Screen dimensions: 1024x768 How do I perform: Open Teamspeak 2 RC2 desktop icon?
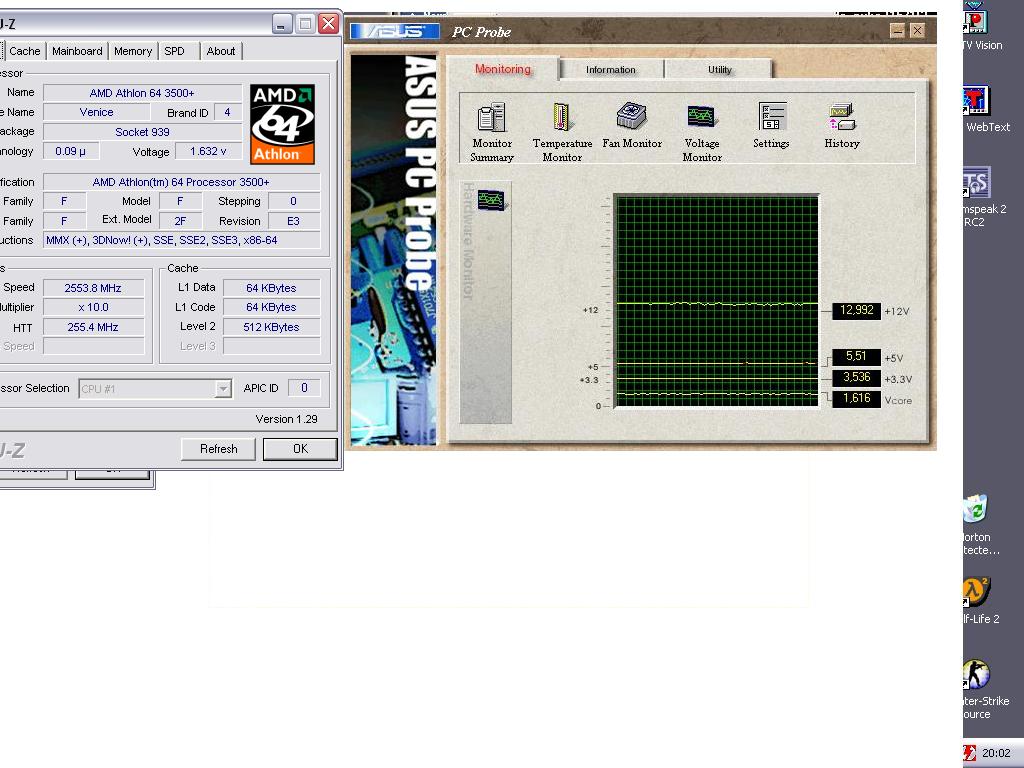click(984, 197)
